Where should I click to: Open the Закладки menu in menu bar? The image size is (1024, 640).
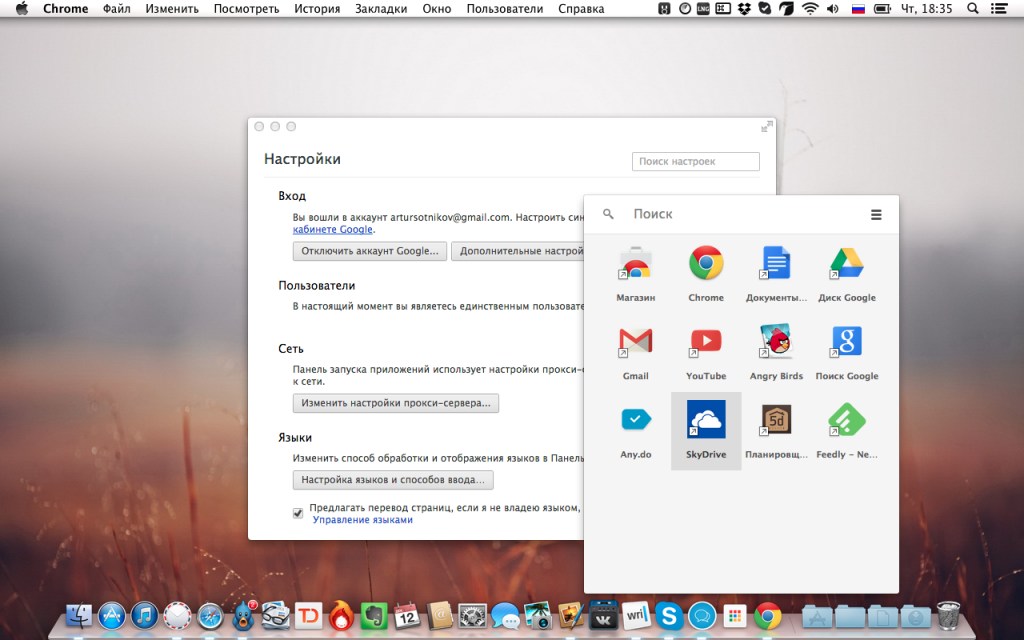point(381,9)
